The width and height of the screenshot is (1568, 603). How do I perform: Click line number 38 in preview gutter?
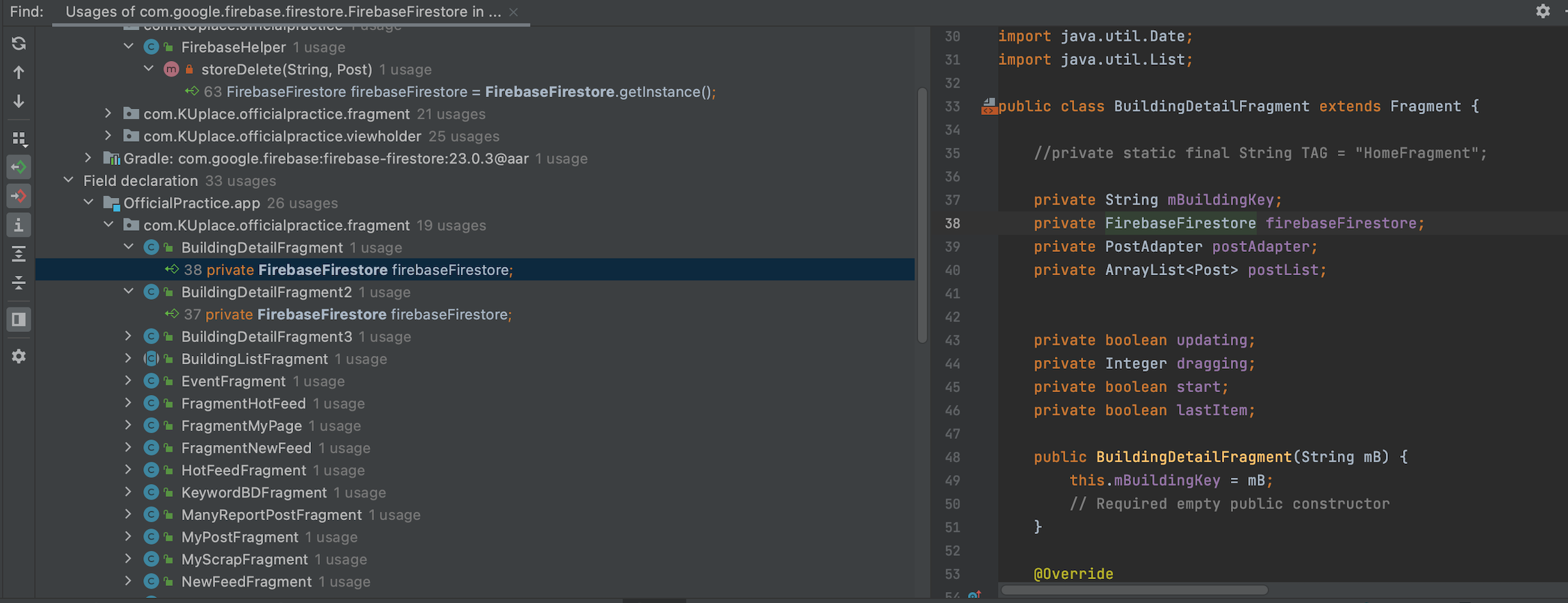pyautogui.click(x=952, y=223)
